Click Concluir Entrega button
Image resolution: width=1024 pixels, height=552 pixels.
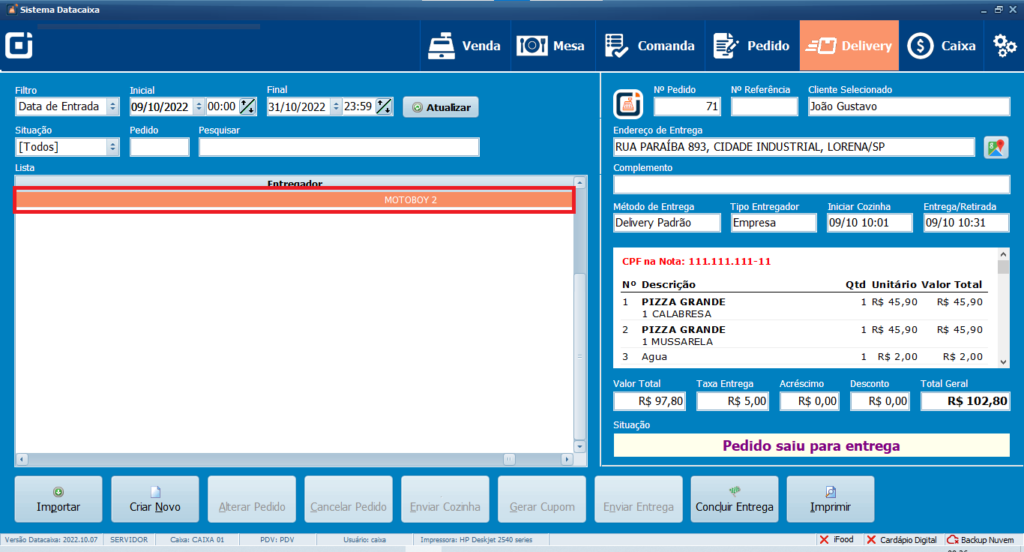pyautogui.click(x=734, y=499)
